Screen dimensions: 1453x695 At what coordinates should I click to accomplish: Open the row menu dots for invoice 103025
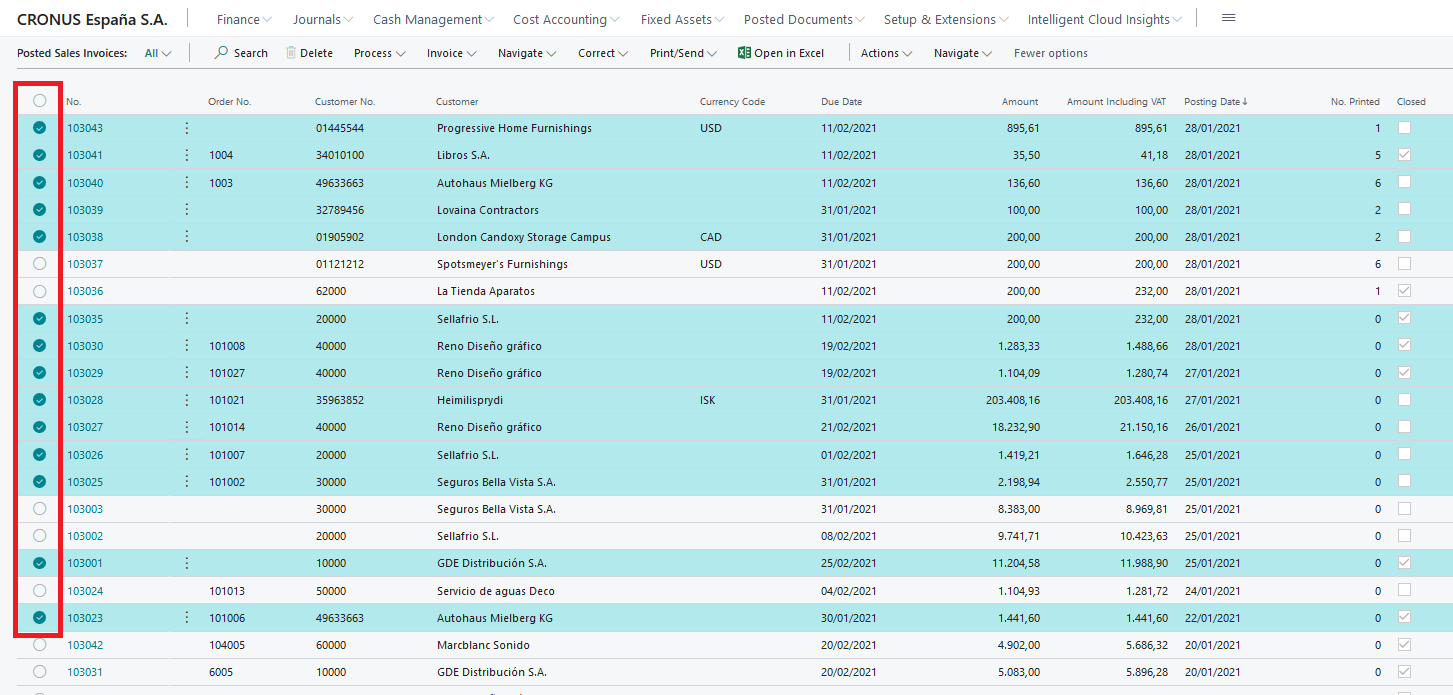[187, 482]
